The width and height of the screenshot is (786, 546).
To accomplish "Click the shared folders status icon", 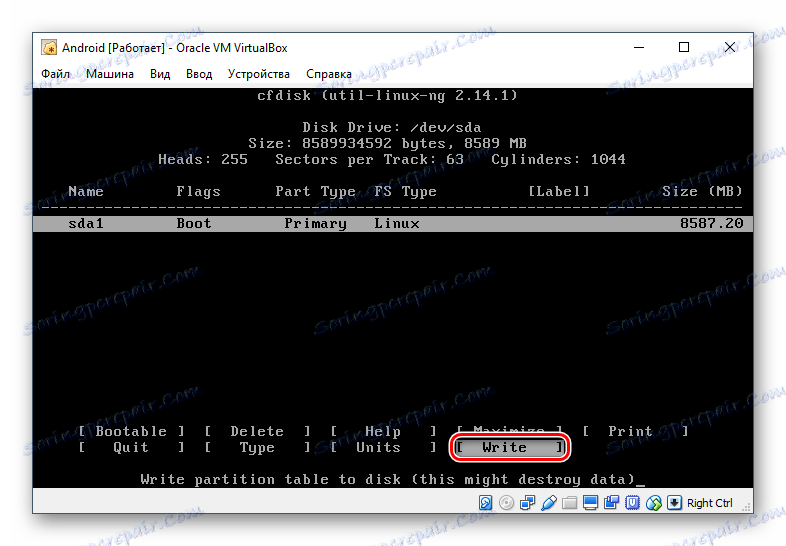I will pyautogui.click(x=569, y=502).
